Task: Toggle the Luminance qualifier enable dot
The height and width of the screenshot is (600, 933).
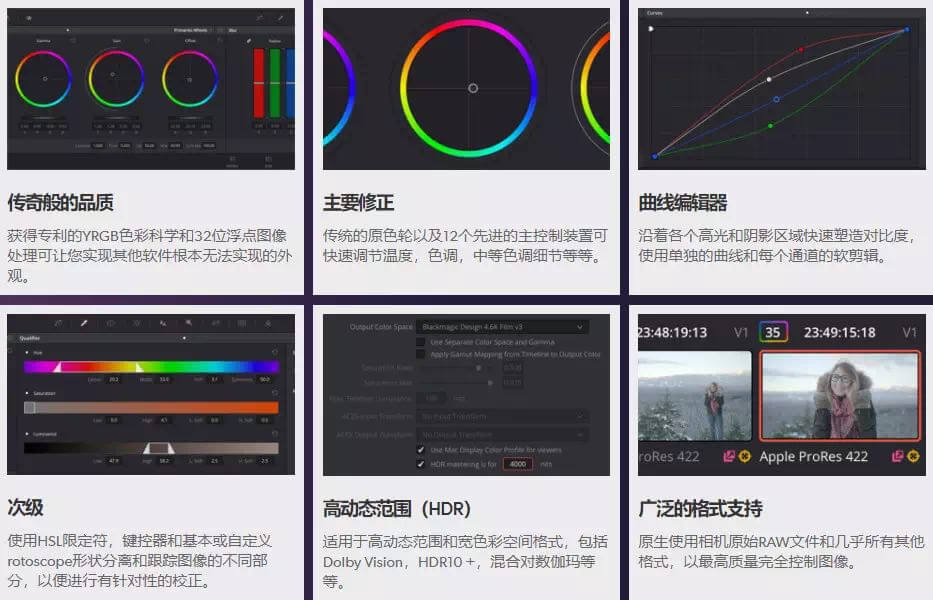Action: pyautogui.click(x=27, y=434)
